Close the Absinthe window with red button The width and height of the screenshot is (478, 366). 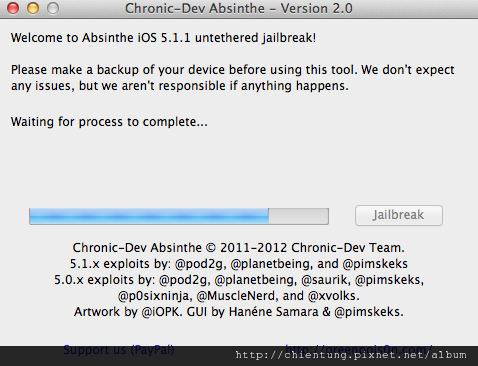(x=13, y=8)
